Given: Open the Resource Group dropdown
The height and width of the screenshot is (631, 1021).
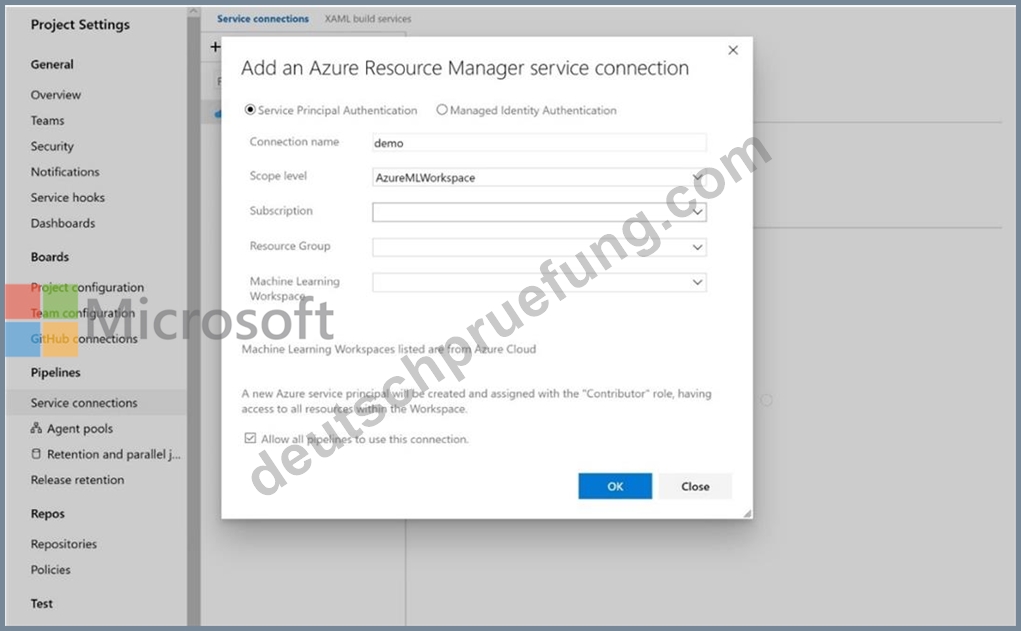Looking at the screenshot, I should point(539,247).
